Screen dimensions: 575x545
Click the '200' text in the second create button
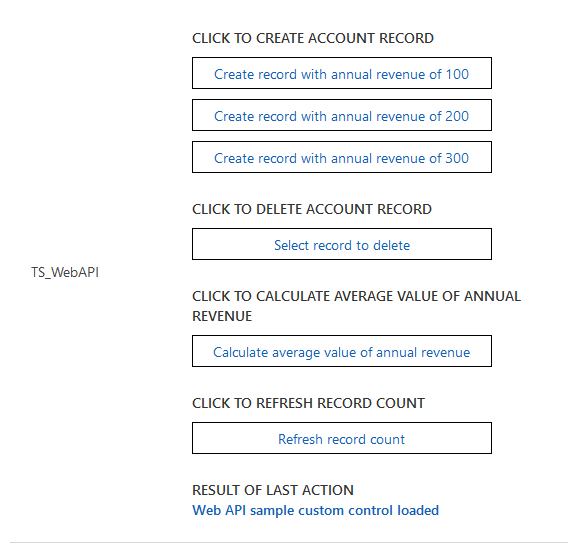pos(457,116)
